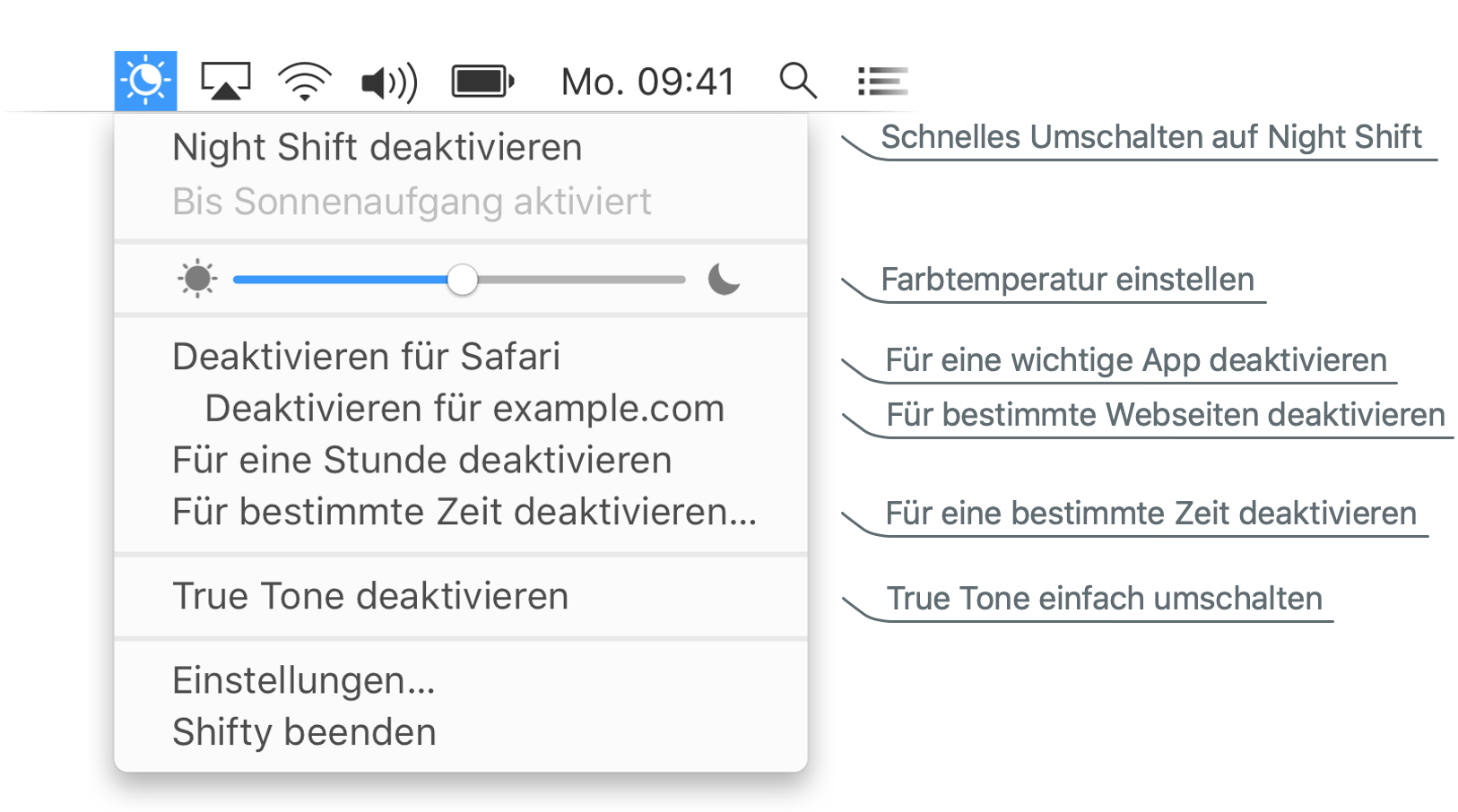Click the moon icon beside the slider
The height and width of the screenshot is (812, 1458).
point(724,279)
